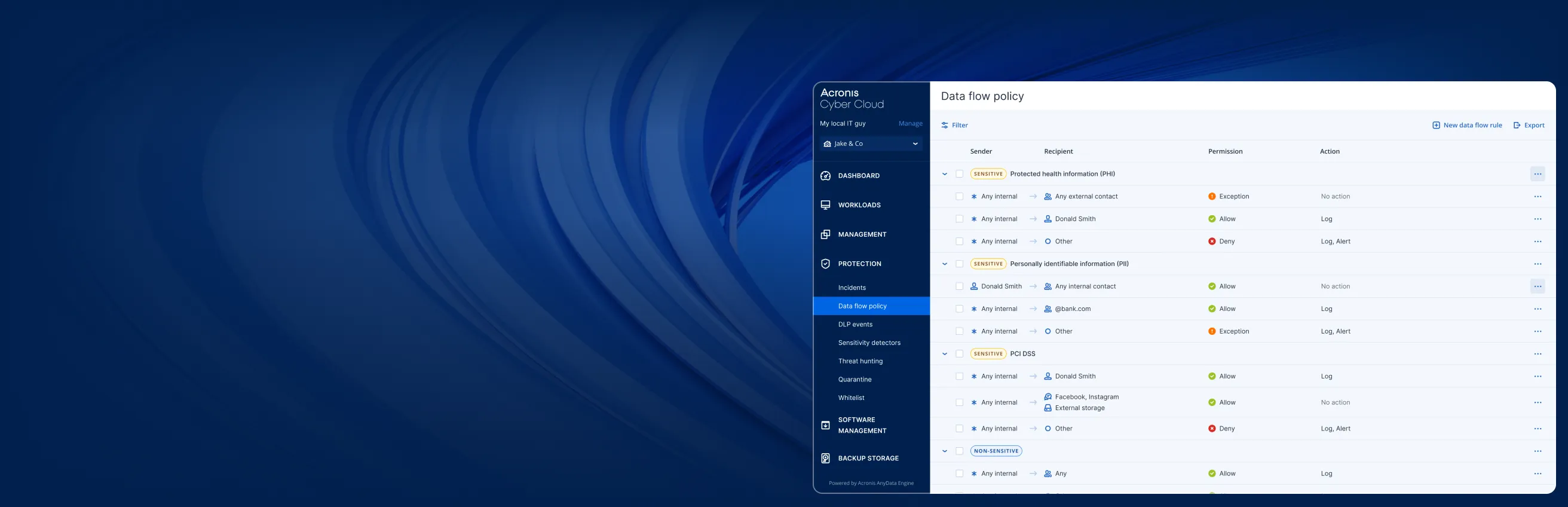
Task: Click the Manage link
Action: coord(910,124)
